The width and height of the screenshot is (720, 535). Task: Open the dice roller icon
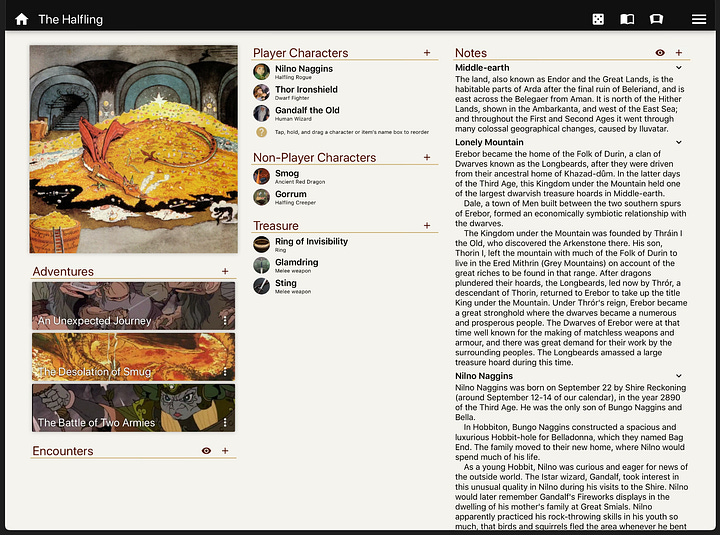(598, 19)
